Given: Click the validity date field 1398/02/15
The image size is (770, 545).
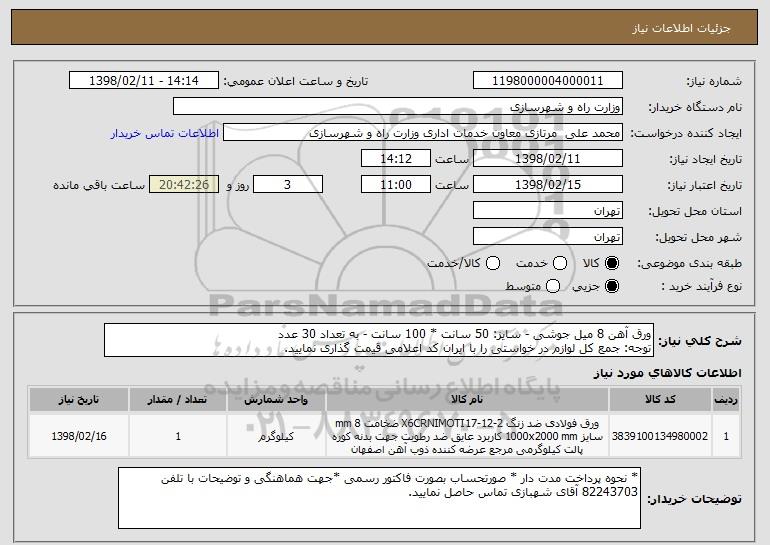Looking at the screenshot, I should [x=548, y=185].
